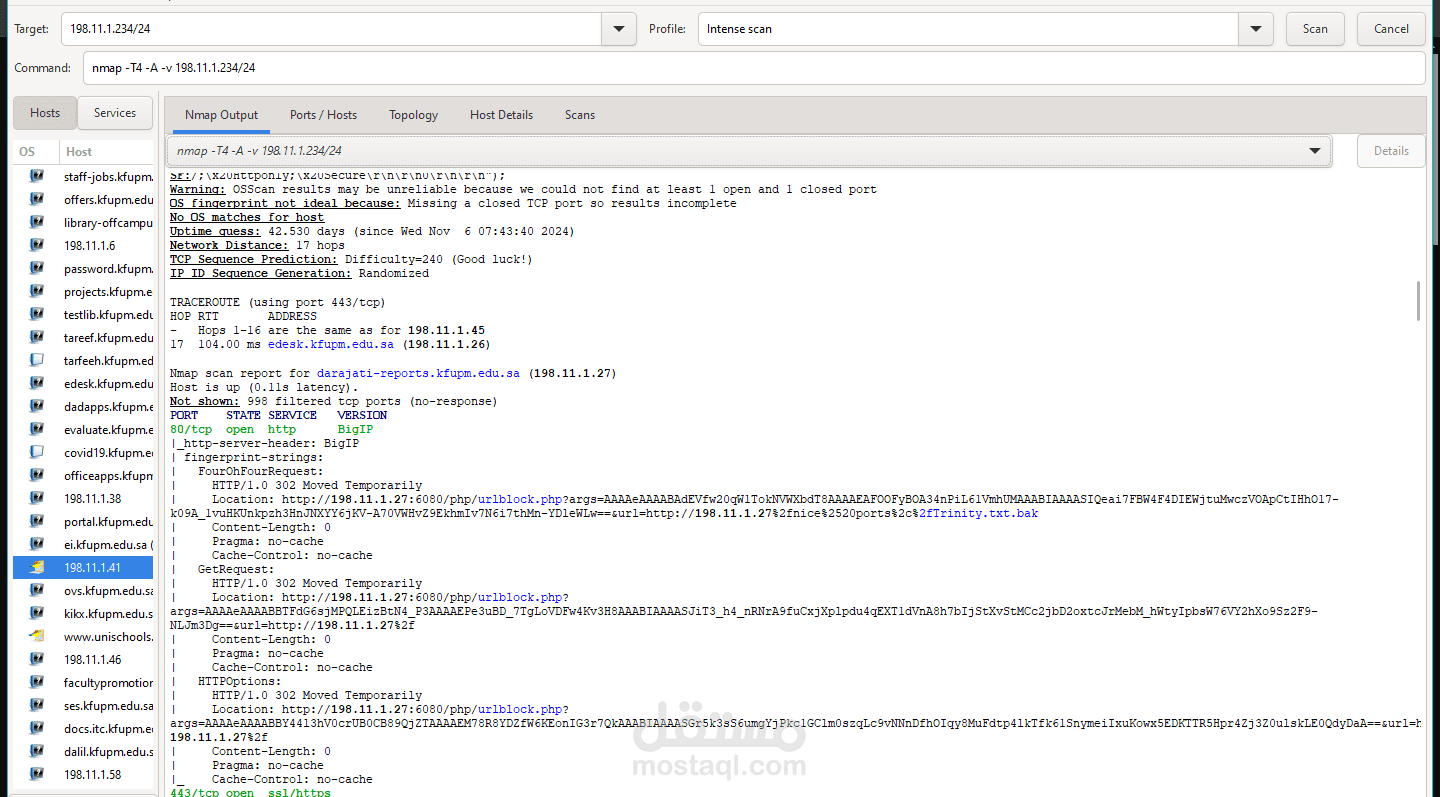
Task: Start the scan with the Scan button
Action: coord(1315,29)
